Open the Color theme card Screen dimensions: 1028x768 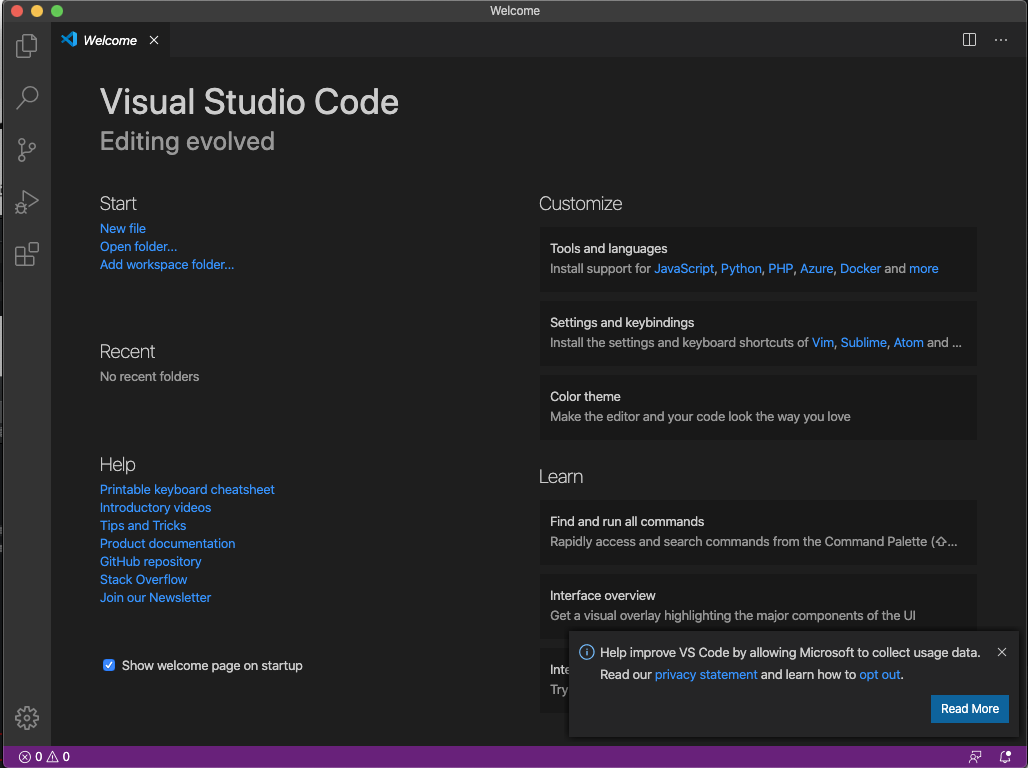[x=758, y=407]
